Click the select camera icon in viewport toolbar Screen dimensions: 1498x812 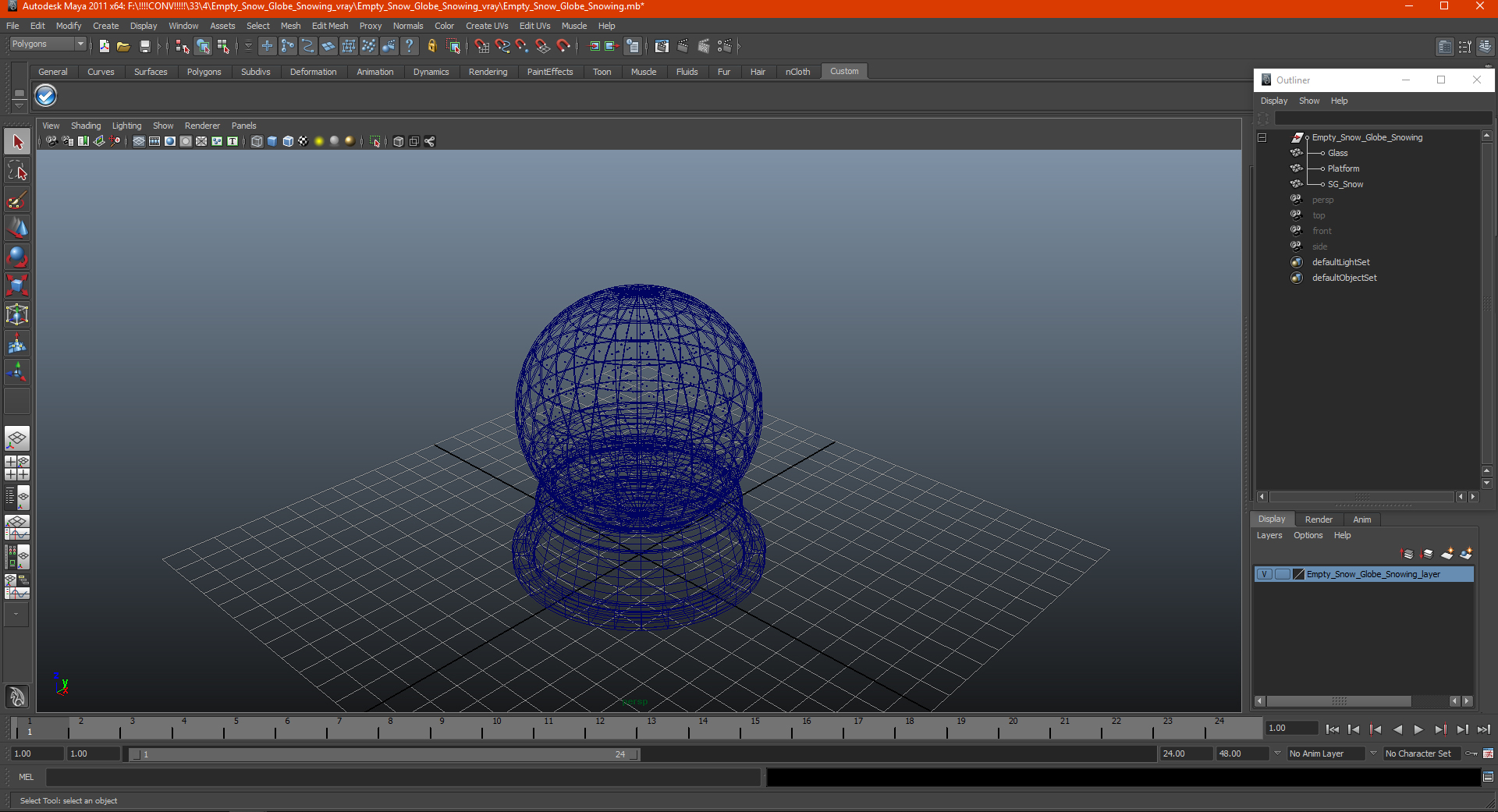click(x=51, y=141)
